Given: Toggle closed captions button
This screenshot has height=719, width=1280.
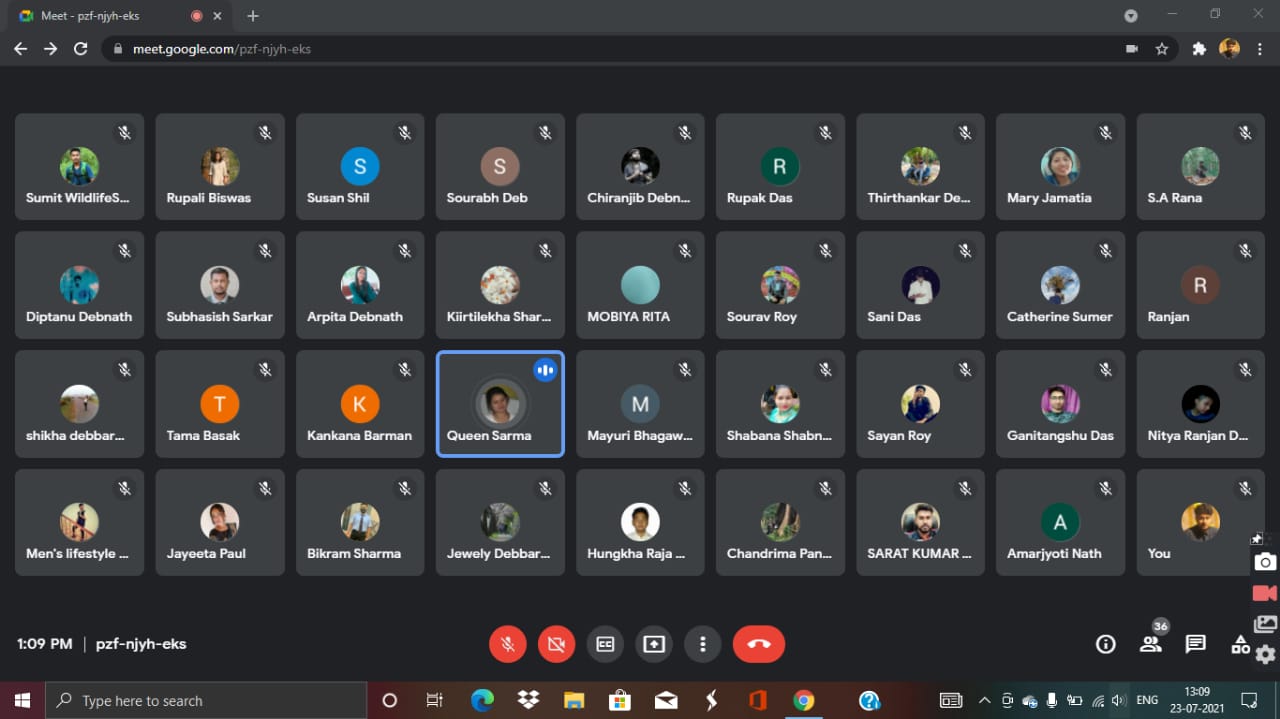Looking at the screenshot, I should tap(605, 644).
